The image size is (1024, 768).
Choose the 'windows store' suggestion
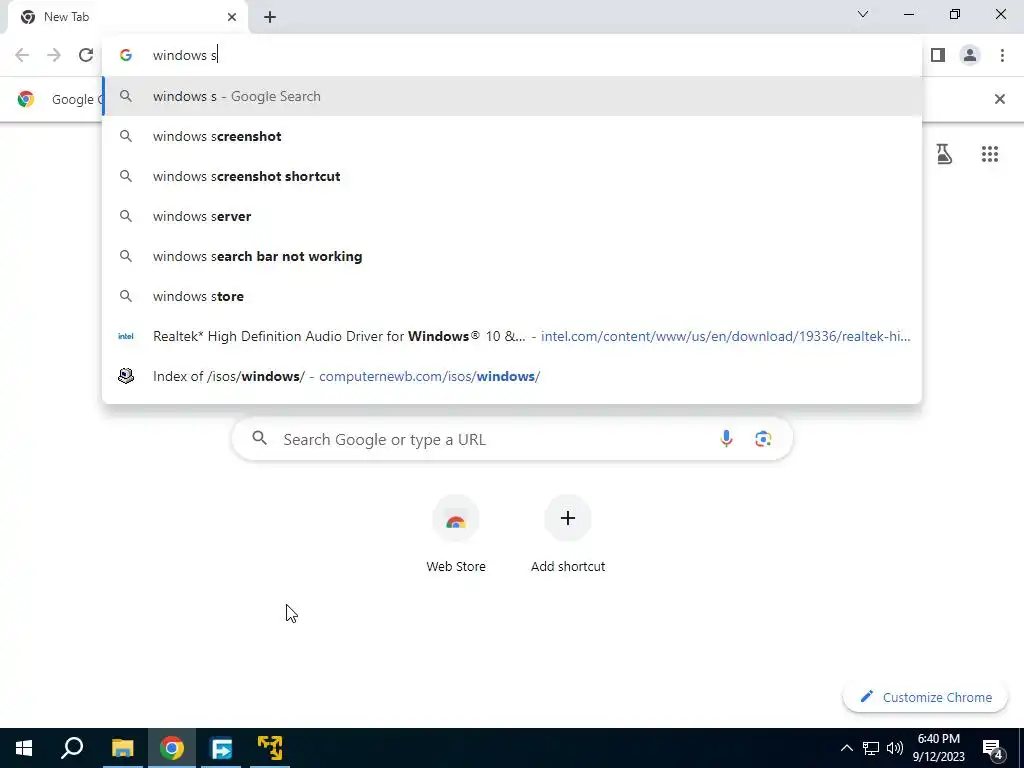[512, 296]
